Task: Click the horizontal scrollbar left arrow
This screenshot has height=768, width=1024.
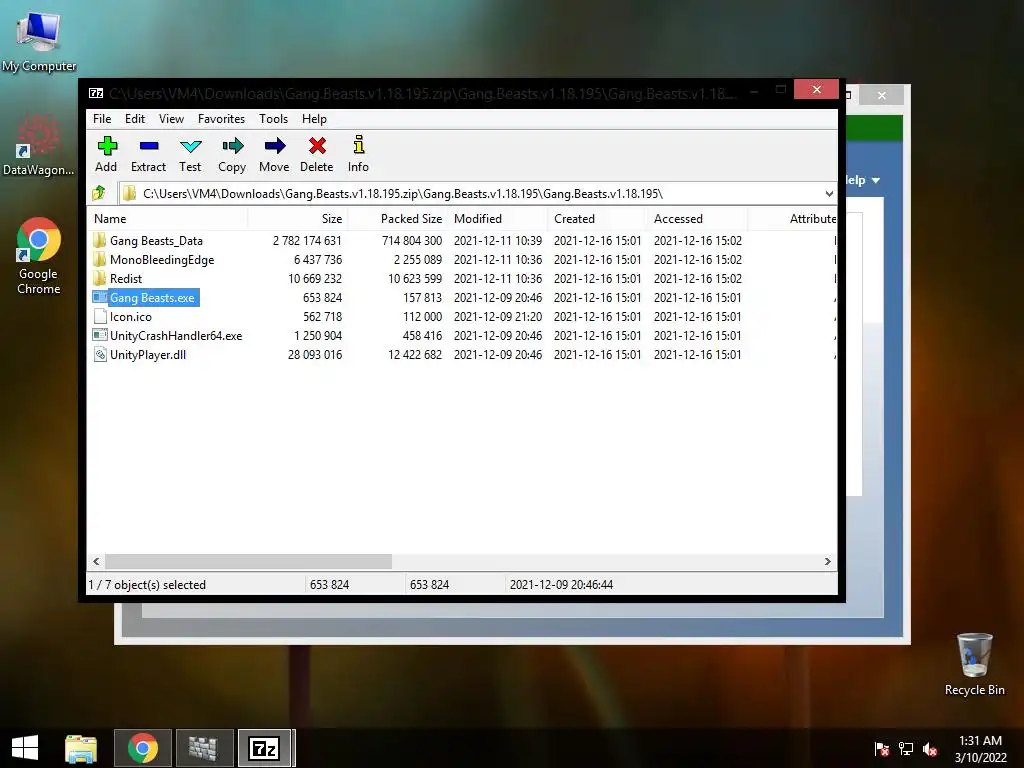Action: click(96, 562)
